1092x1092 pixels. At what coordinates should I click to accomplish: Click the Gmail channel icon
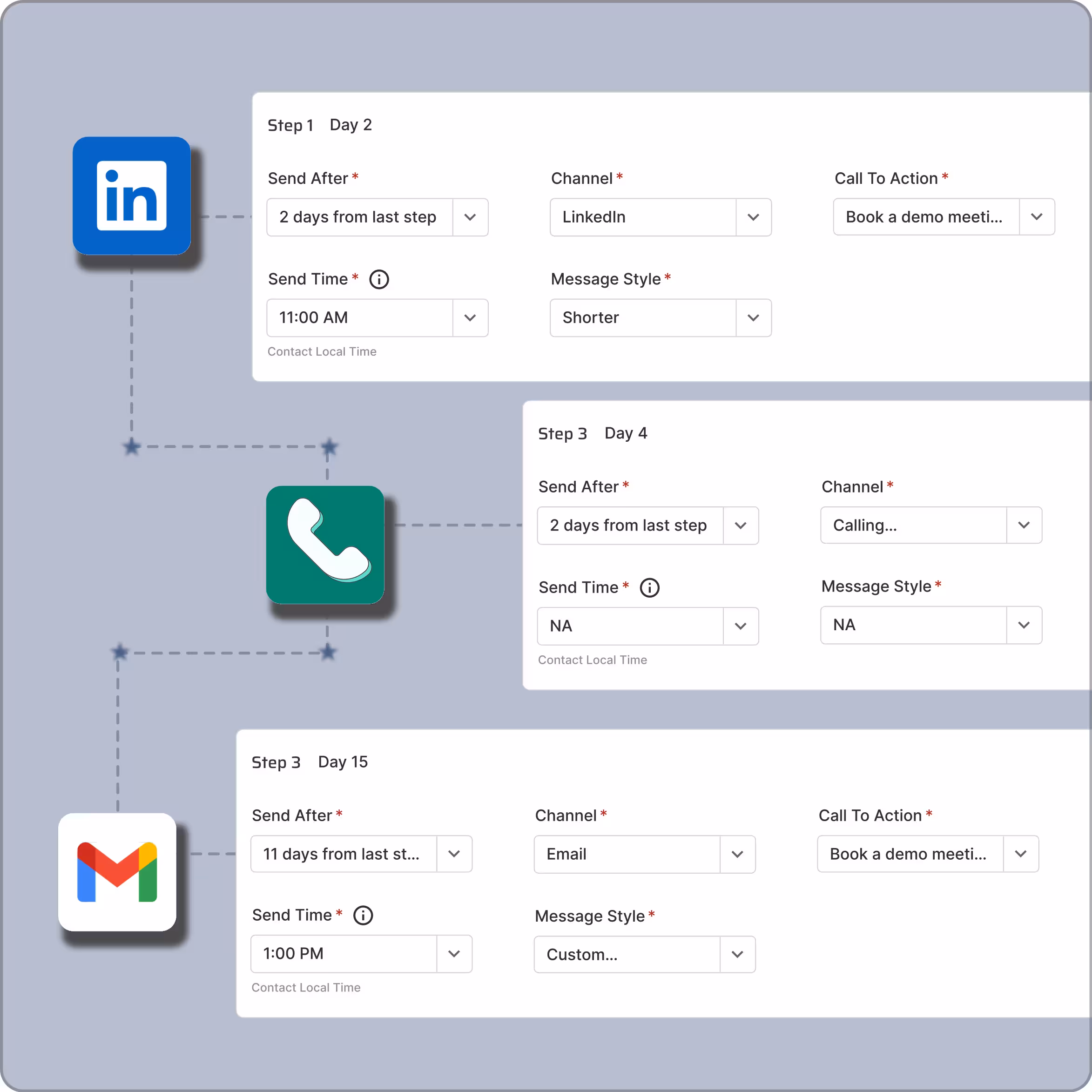coord(118,871)
